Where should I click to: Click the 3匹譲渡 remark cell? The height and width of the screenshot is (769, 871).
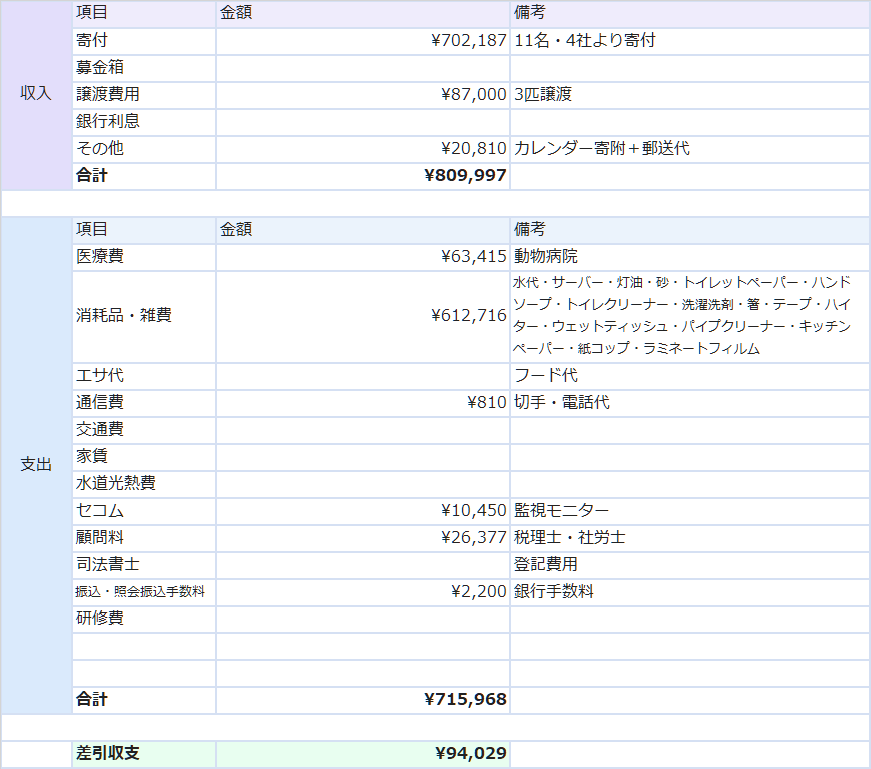coord(689,95)
